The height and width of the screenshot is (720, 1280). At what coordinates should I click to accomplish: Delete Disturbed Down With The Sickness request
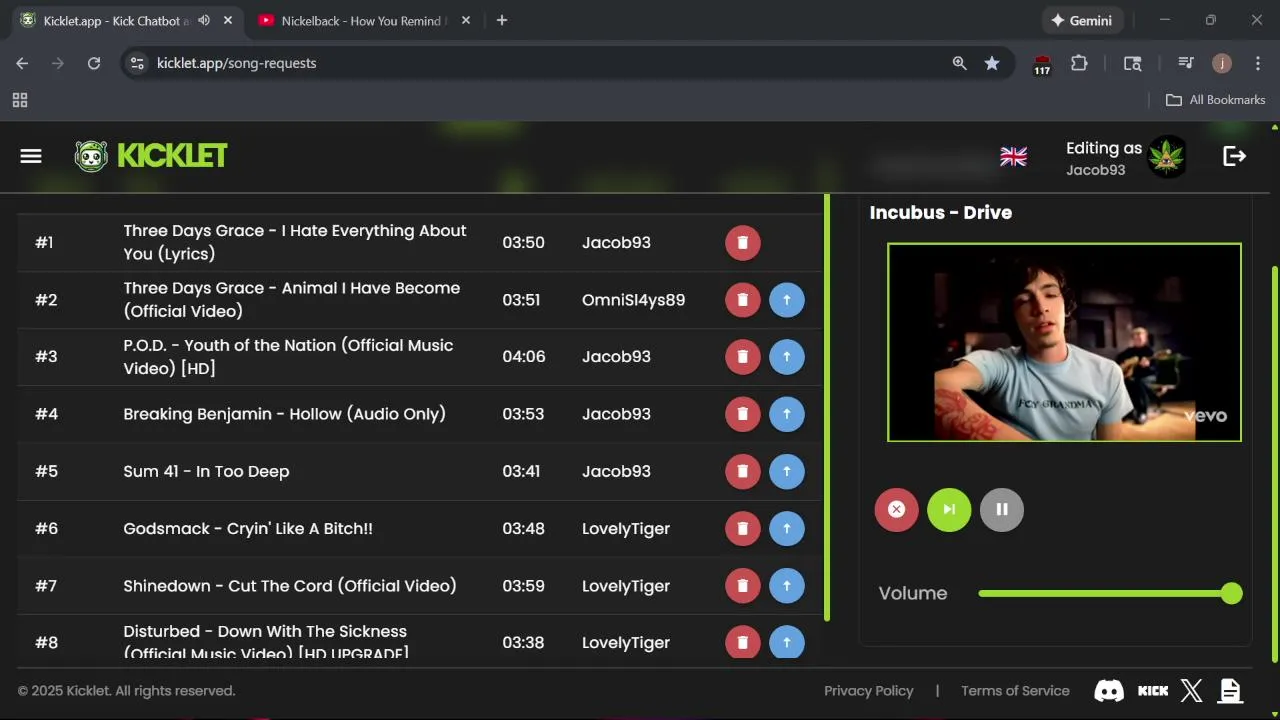[742, 642]
